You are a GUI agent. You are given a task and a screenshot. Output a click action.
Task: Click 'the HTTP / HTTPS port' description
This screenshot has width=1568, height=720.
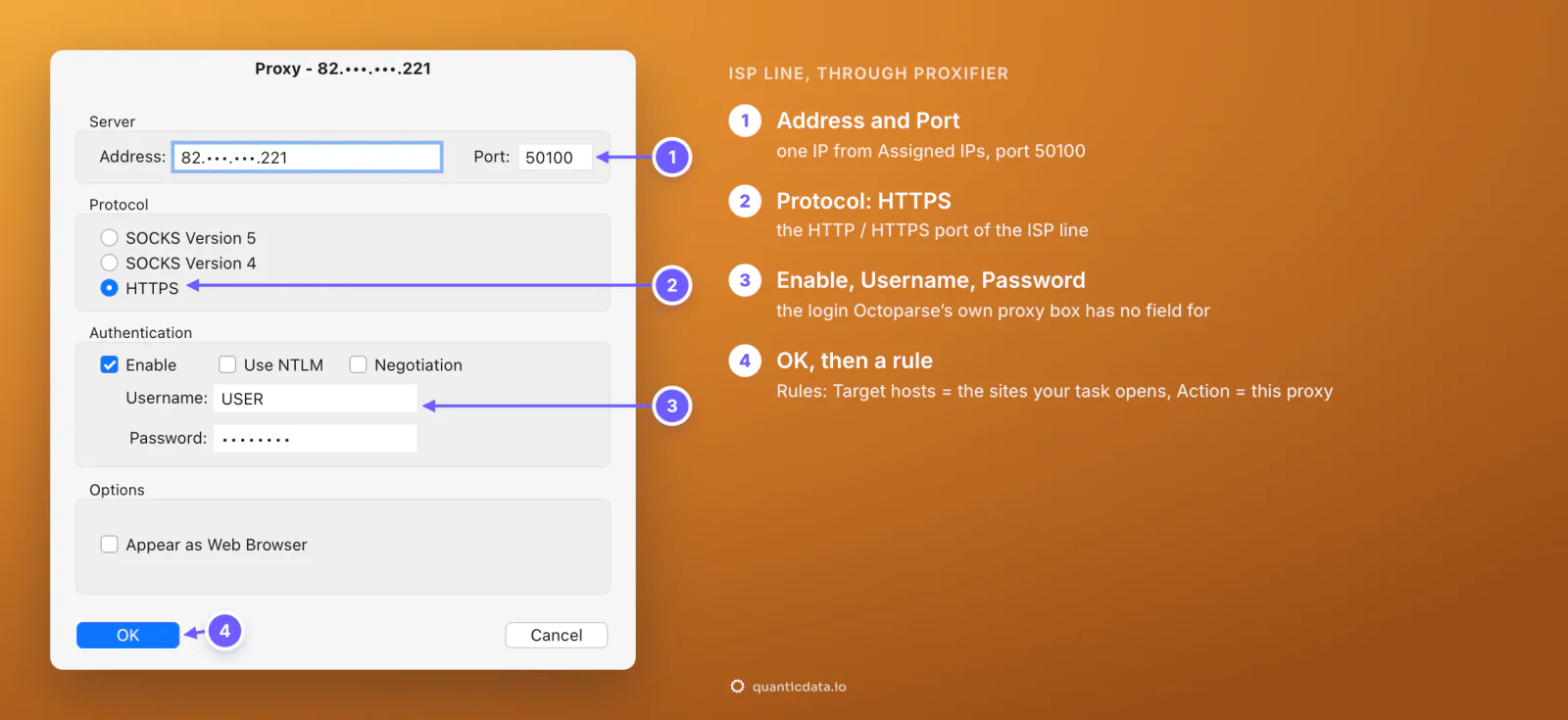(x=932, y=230)
